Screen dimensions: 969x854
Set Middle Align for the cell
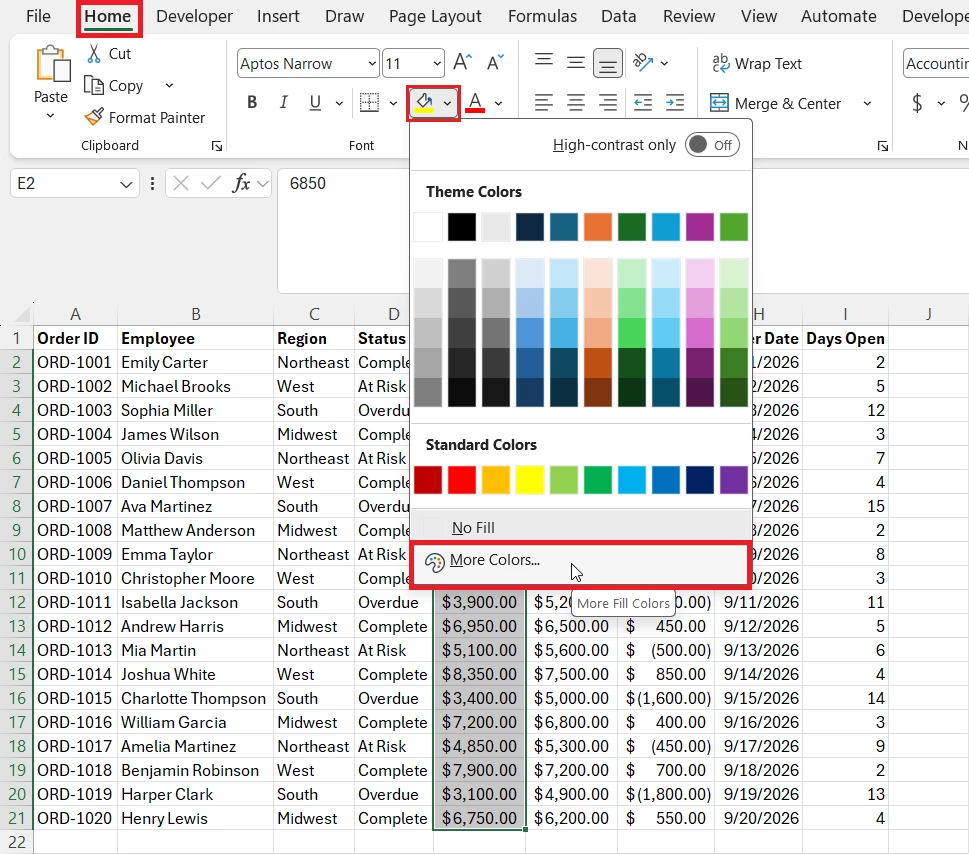[575, 62]
